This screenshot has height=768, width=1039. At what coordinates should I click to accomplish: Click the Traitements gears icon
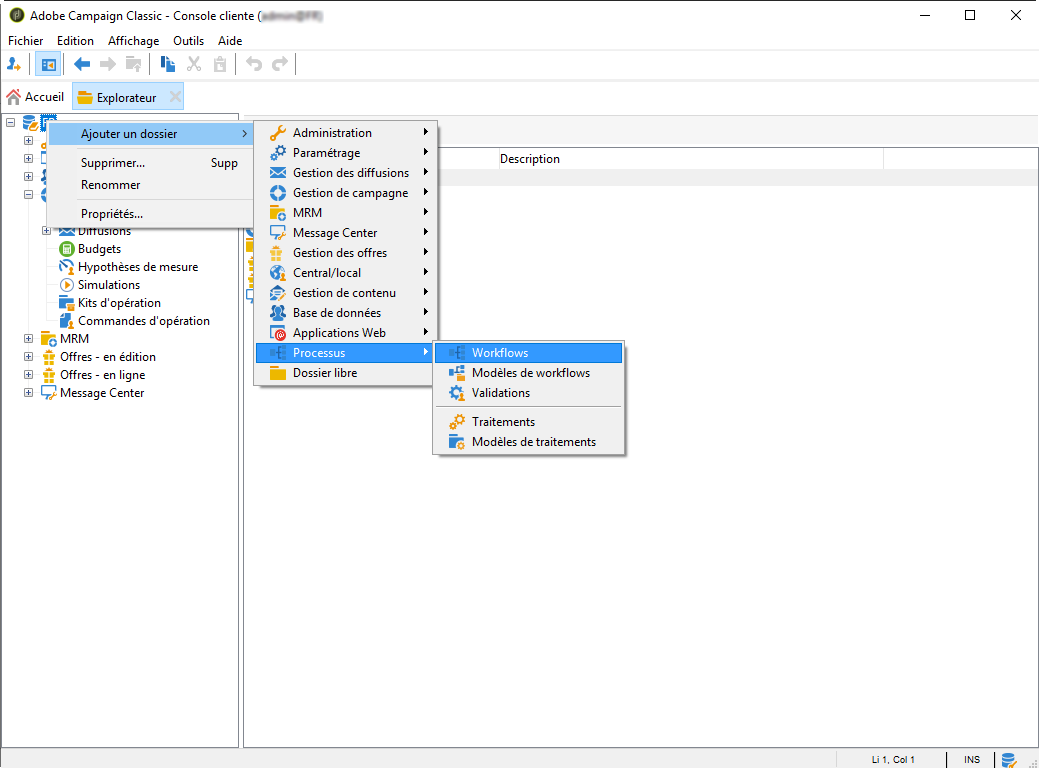click(457, 421)
